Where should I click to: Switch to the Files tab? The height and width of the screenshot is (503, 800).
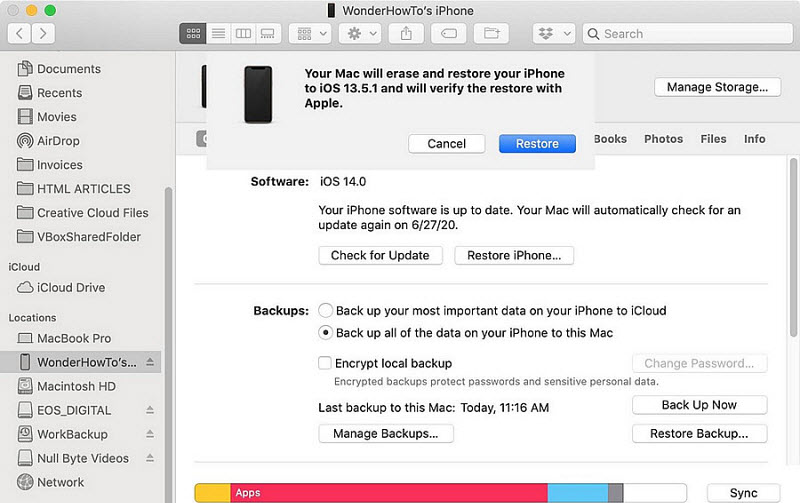coord(713,139)
